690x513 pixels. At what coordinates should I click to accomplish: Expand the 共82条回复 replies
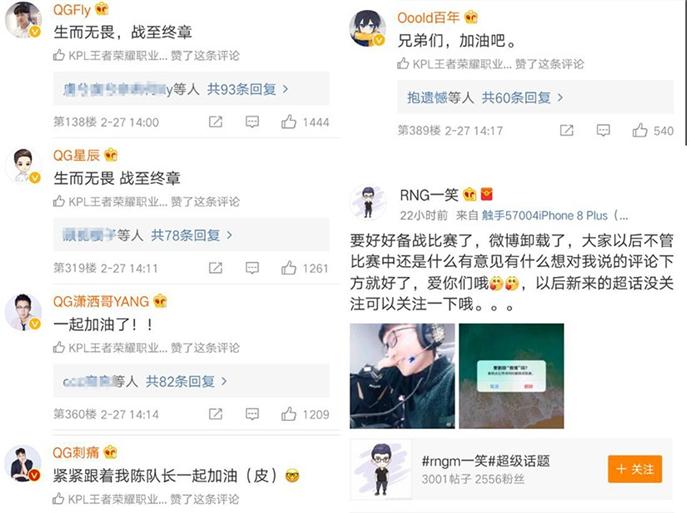point(186,381)
